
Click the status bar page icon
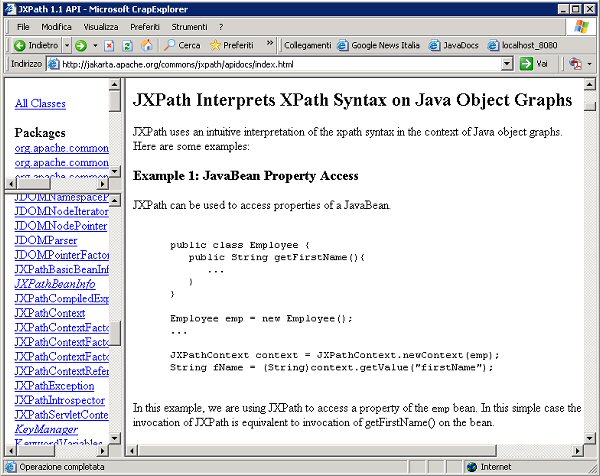click(11, 467)
